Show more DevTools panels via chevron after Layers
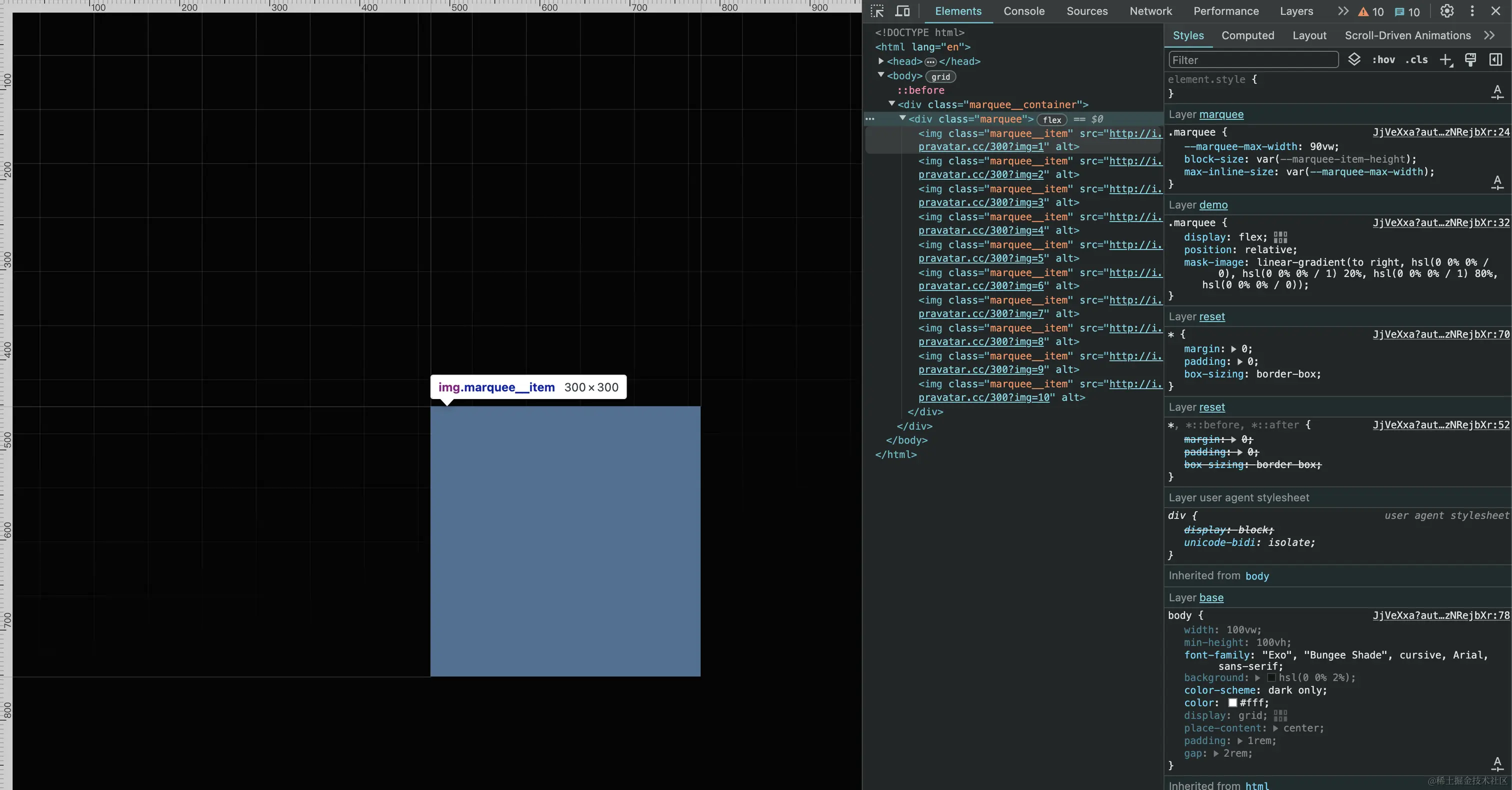The image size is (1512, 790). coord(1343,11)
